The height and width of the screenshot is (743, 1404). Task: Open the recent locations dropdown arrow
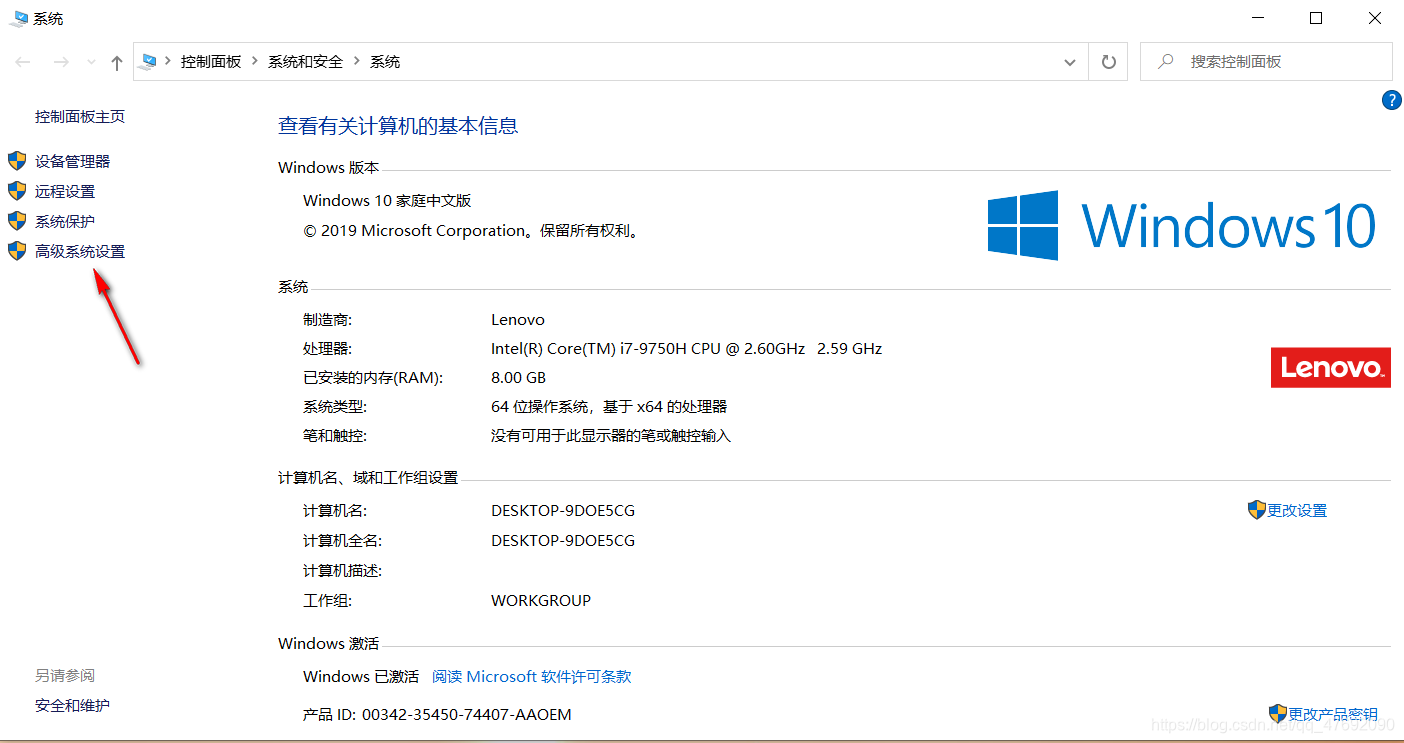(x=91, y=62)
